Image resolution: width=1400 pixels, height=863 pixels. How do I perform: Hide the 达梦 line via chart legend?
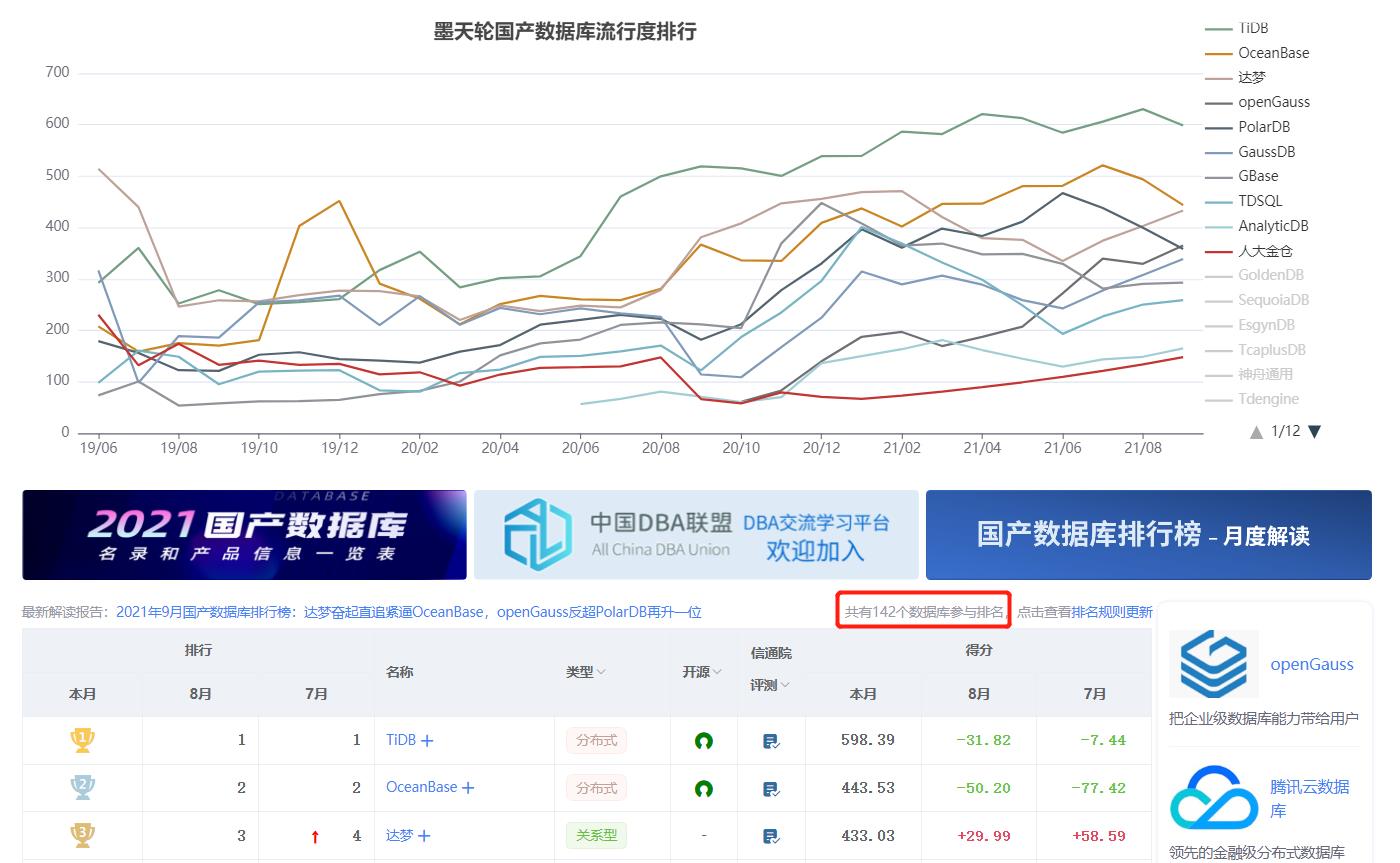1235,77
